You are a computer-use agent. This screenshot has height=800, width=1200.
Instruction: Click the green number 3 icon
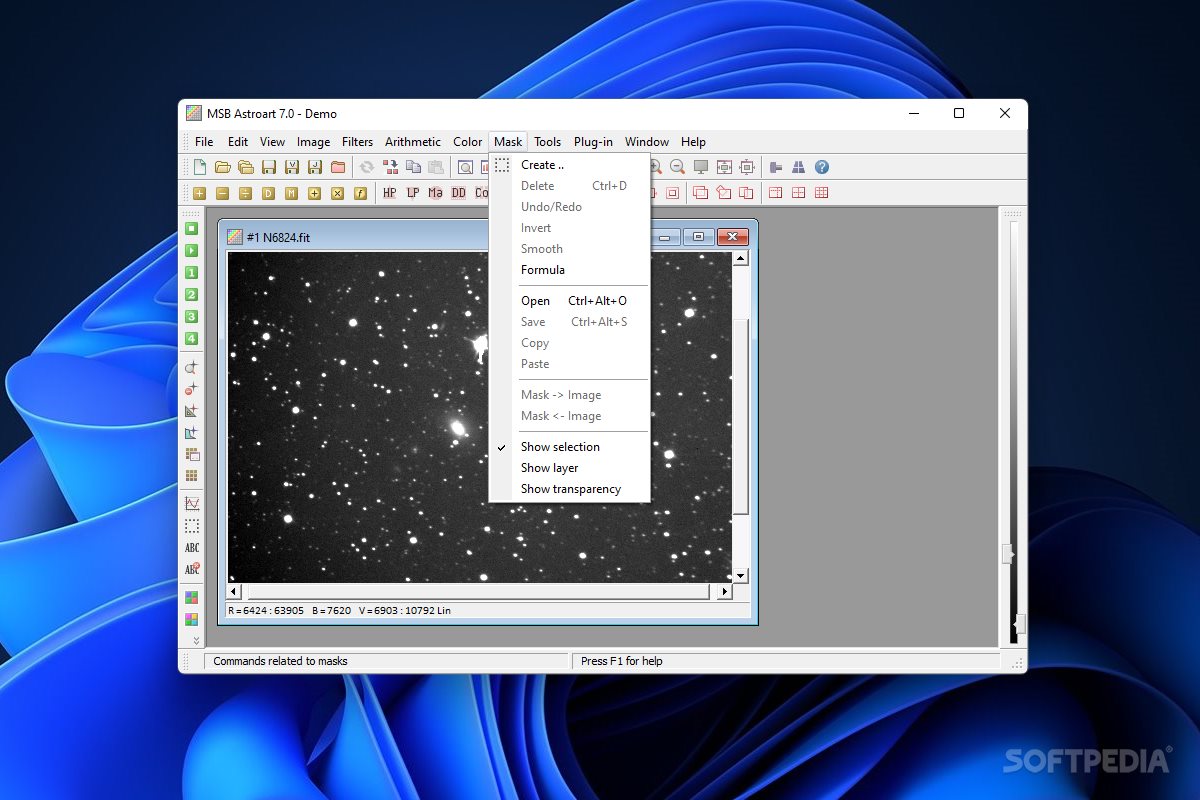[191, 316]
